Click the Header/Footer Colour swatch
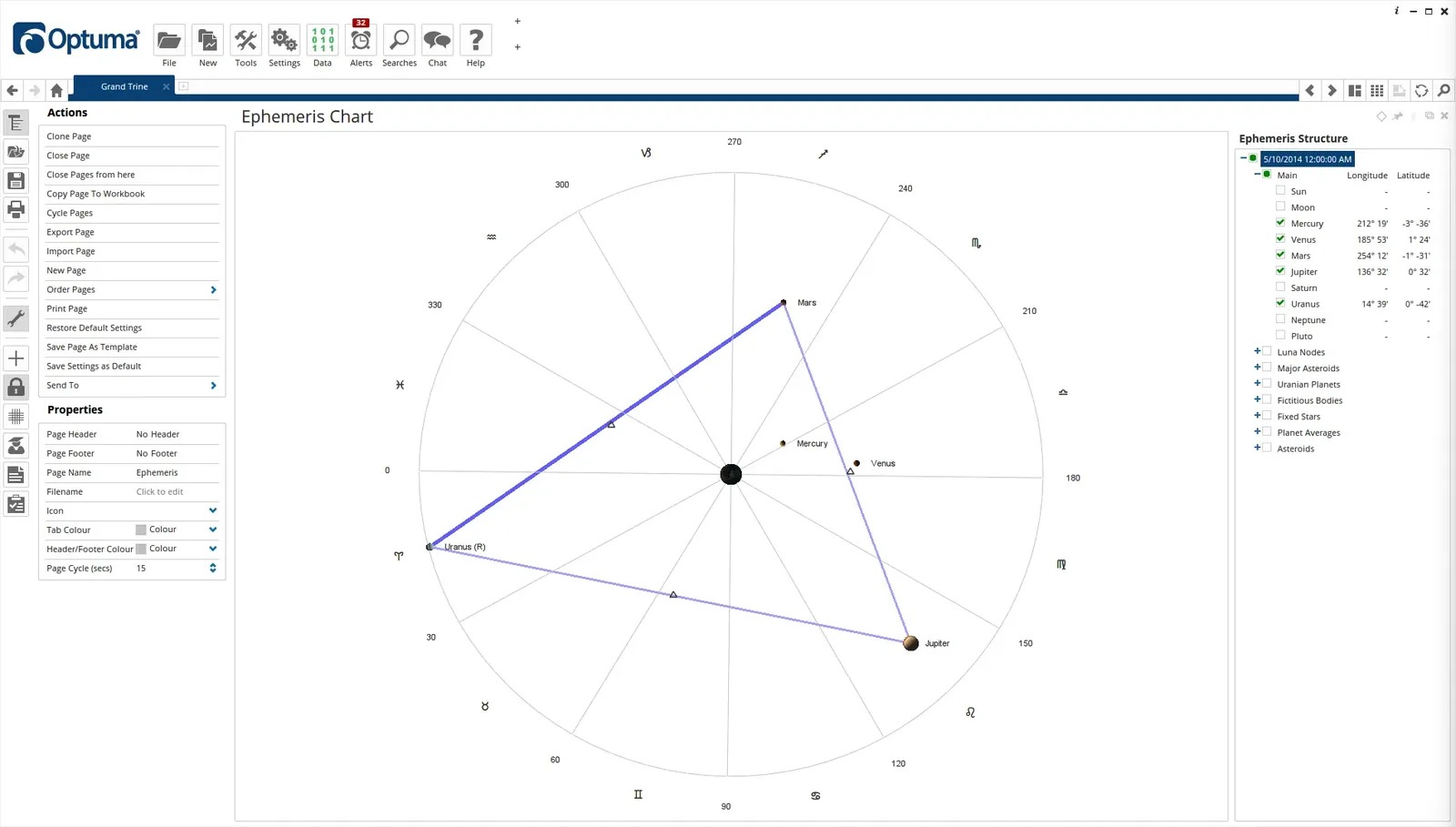This screenshot has width=1456, height=827. tap(141, 549)
